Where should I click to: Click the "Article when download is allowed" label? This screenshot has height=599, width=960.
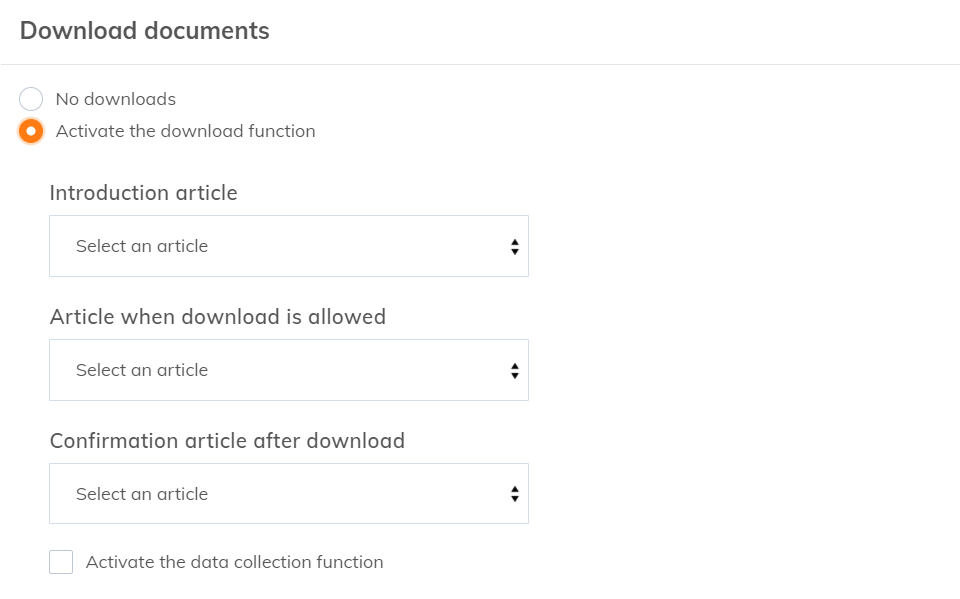point(218,317)
